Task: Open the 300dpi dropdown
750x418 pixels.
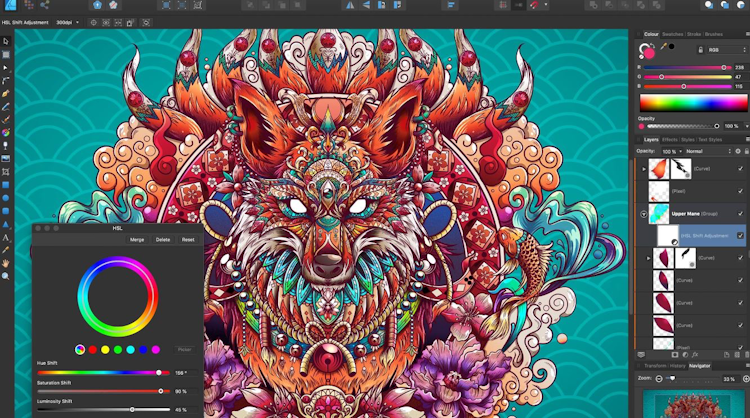Action: coord(67,22)
